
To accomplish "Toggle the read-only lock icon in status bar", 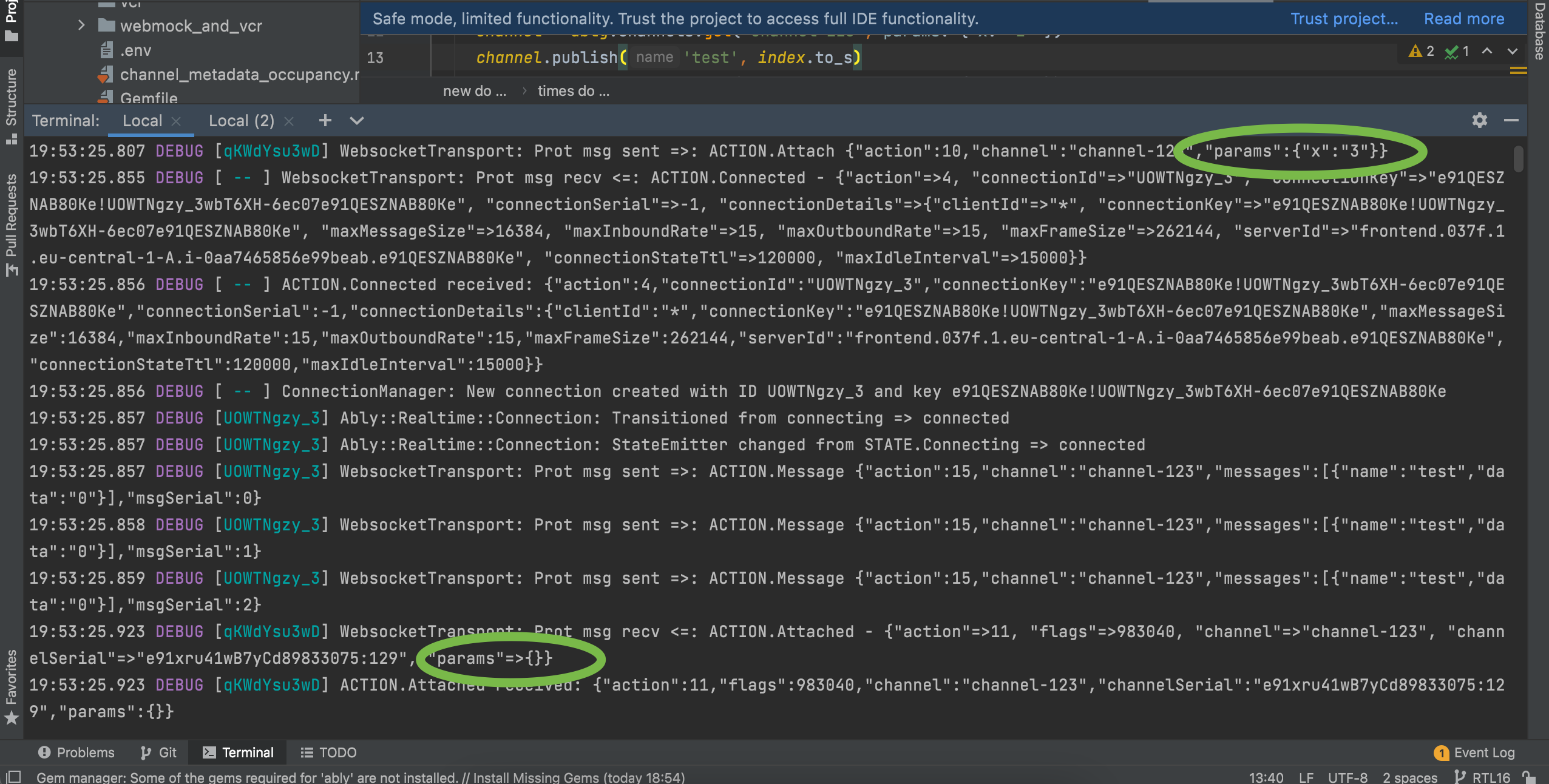I will click(1529, 777).
